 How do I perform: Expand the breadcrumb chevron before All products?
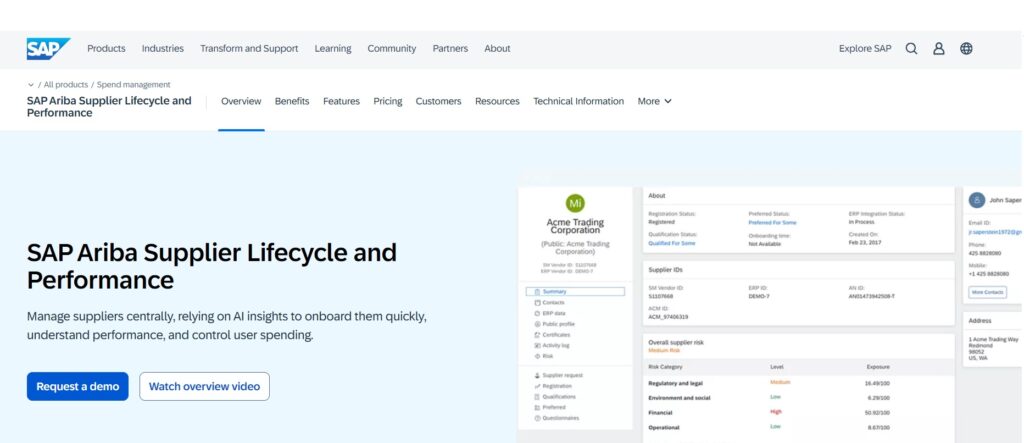point(31,85)
